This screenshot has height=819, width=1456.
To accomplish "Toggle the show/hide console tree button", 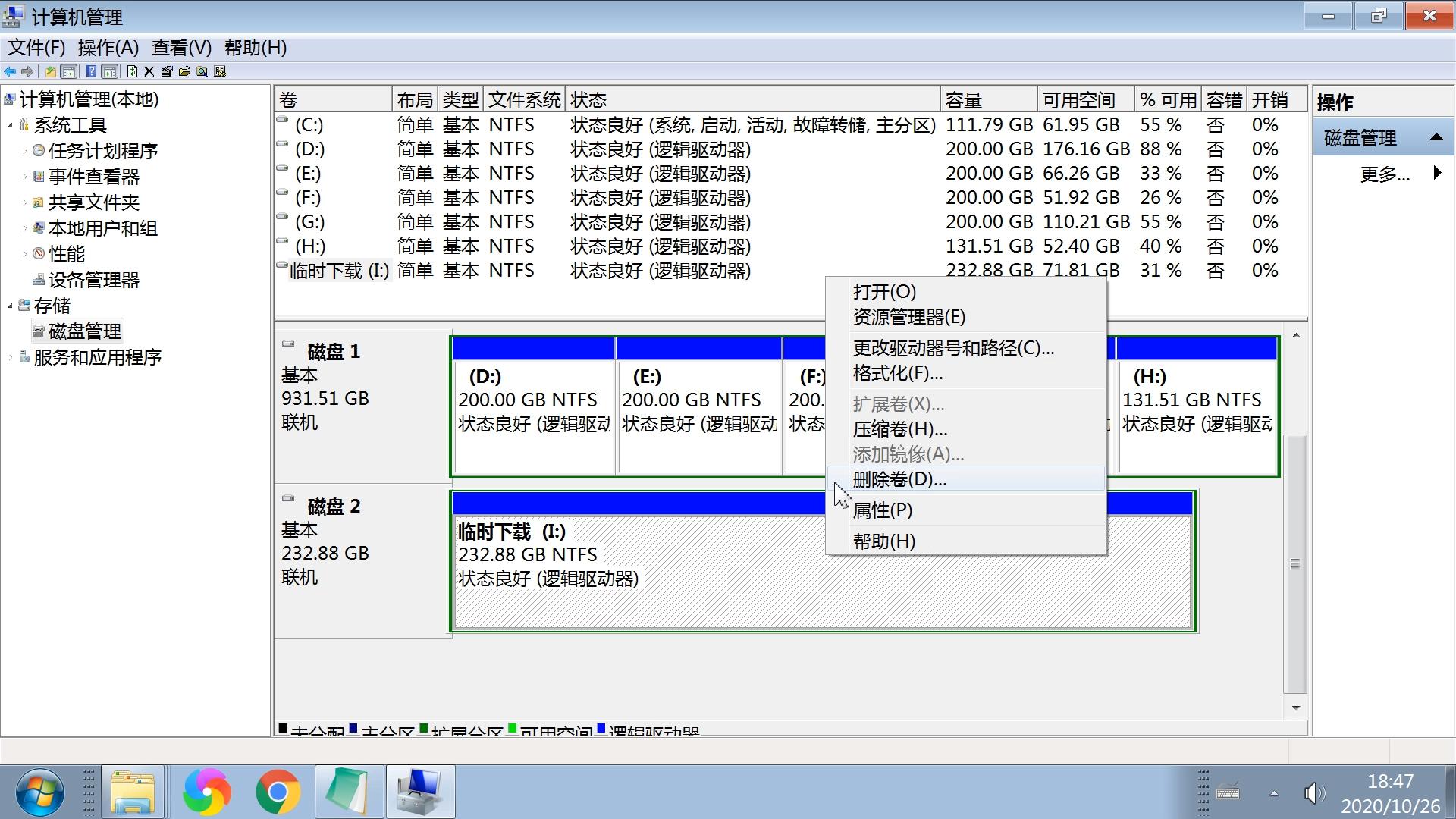I will [69, 71].
